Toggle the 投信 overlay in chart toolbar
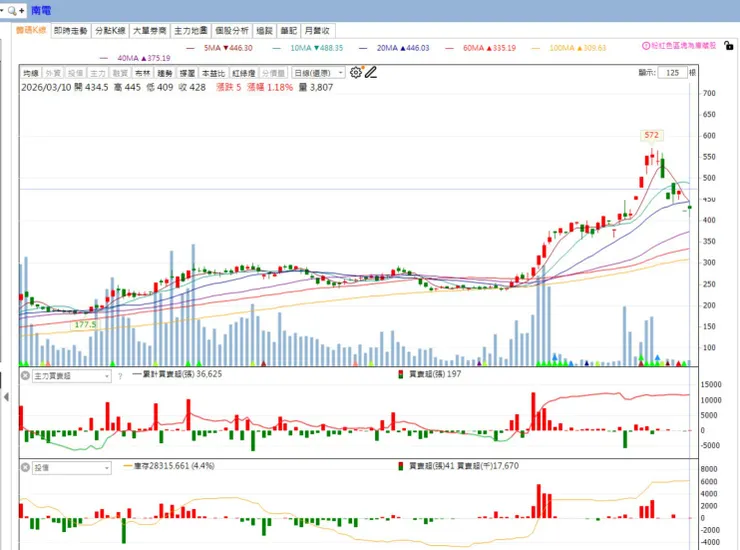This screenshot has height=550, width=740. tap(76, 73)
